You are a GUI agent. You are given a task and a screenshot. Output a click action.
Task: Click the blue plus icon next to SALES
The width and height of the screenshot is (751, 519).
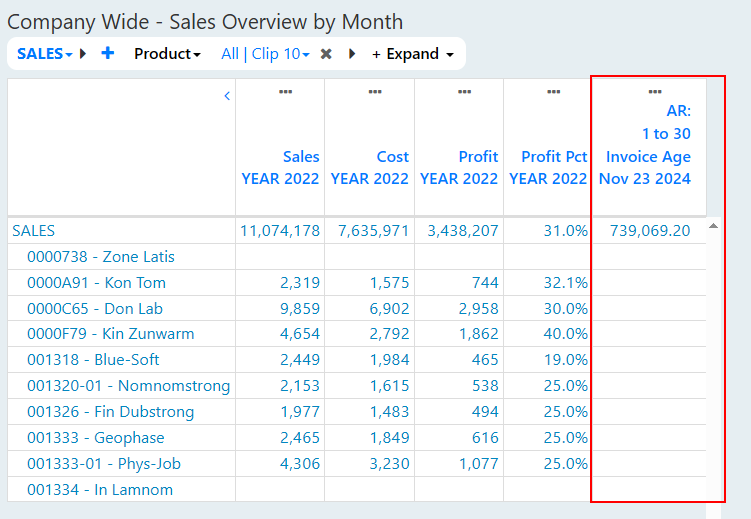pyautogui.click(x=108, y=53)
